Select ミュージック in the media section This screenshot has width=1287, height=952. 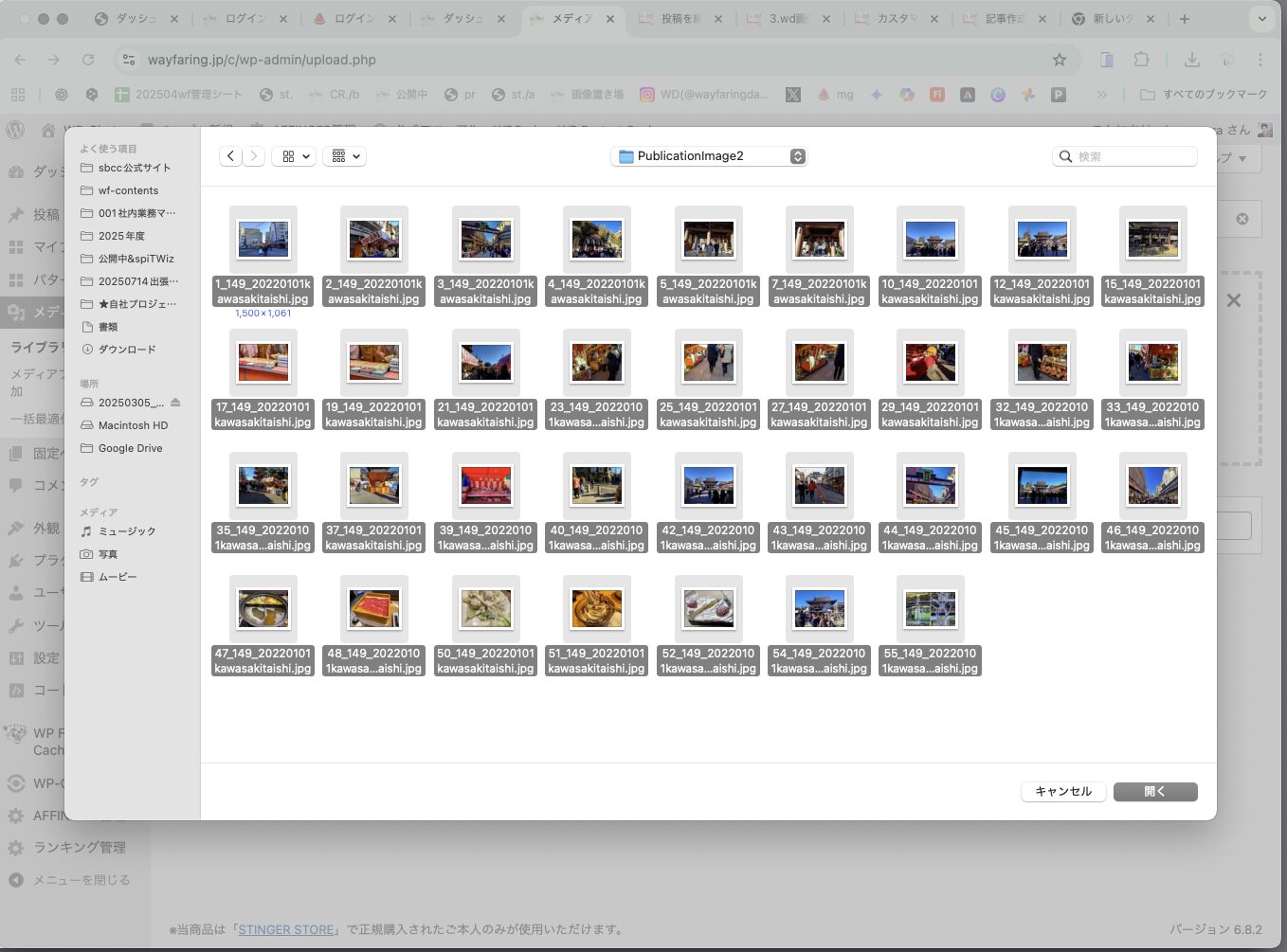pyautogui.click(x=126, y=531)
